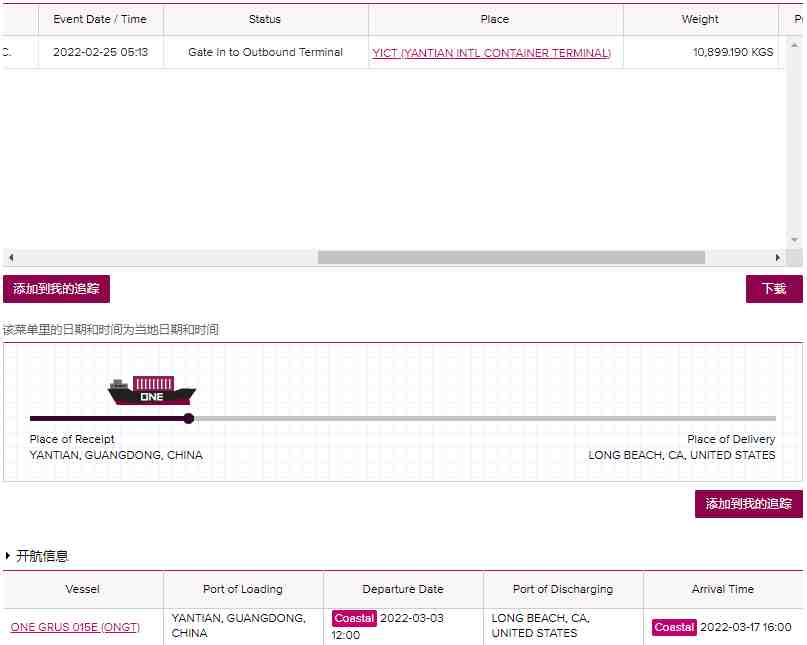Viewport: 807px width, 645px height.
Task: Open the YICT Yantian Intl Container Terminal link
Action: pyautogui.click(x=492, y=53)
